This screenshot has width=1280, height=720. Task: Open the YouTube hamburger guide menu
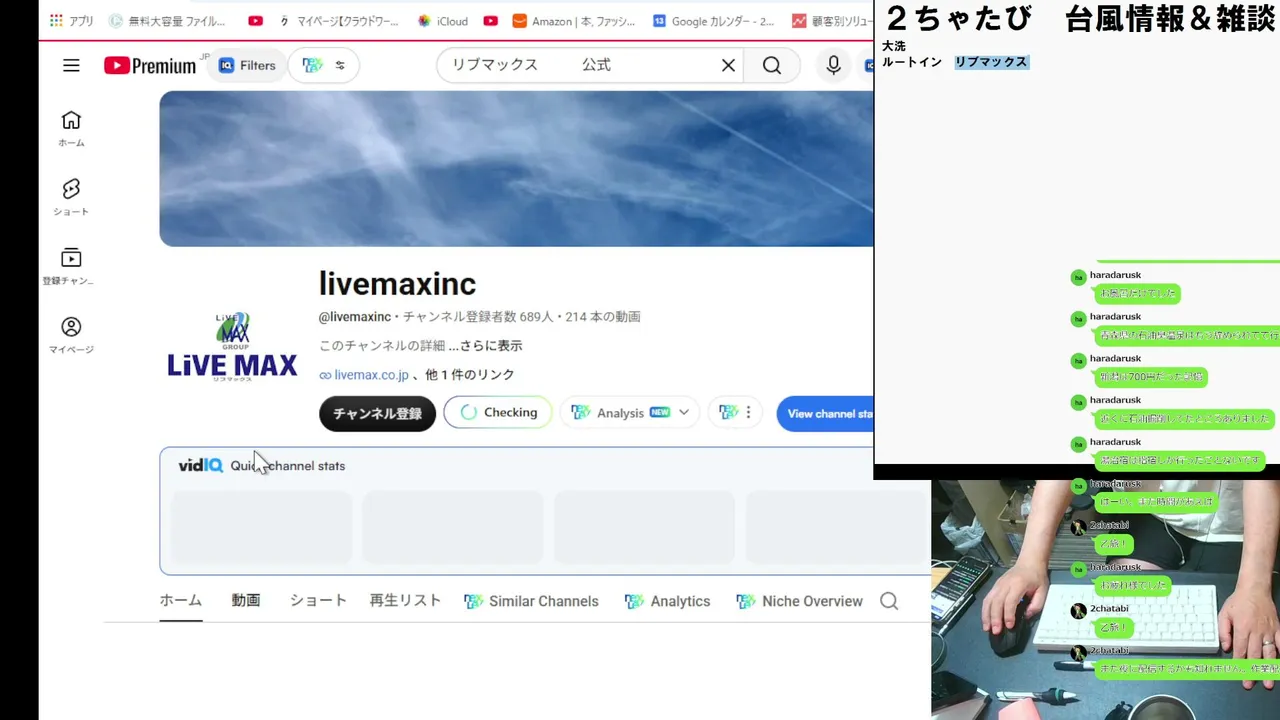(71, 65)
